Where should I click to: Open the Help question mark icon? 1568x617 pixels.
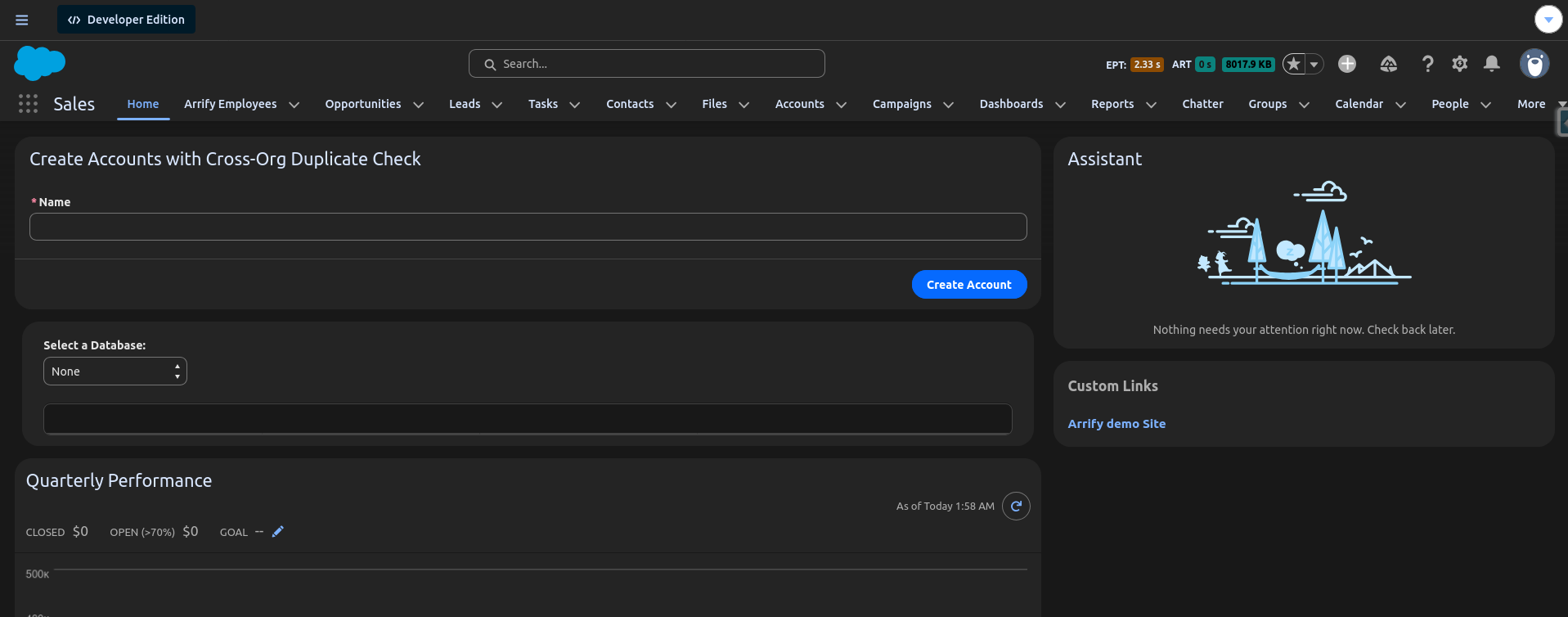[1427, 64]
